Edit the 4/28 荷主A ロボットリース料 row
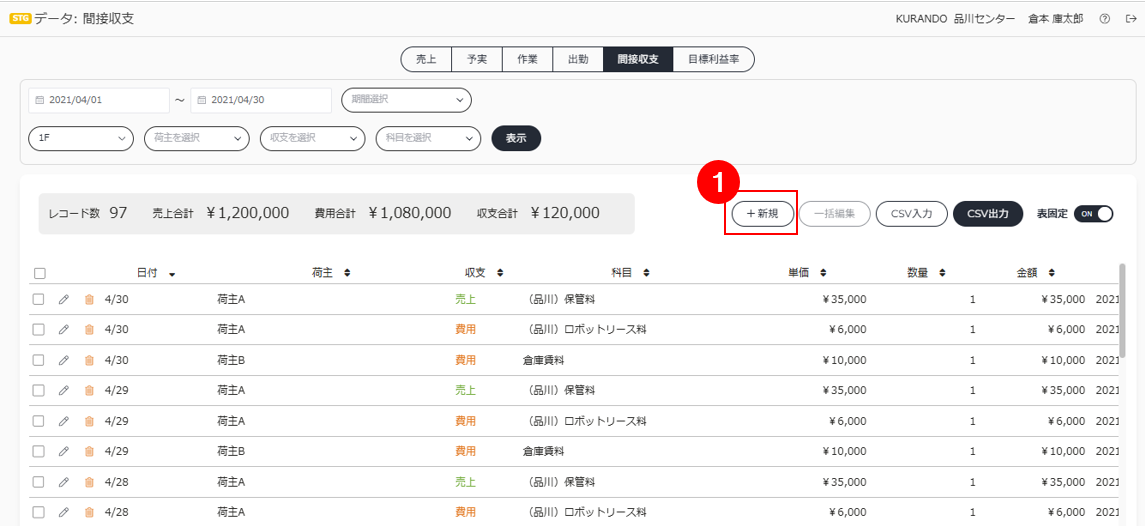 (64, 512)
